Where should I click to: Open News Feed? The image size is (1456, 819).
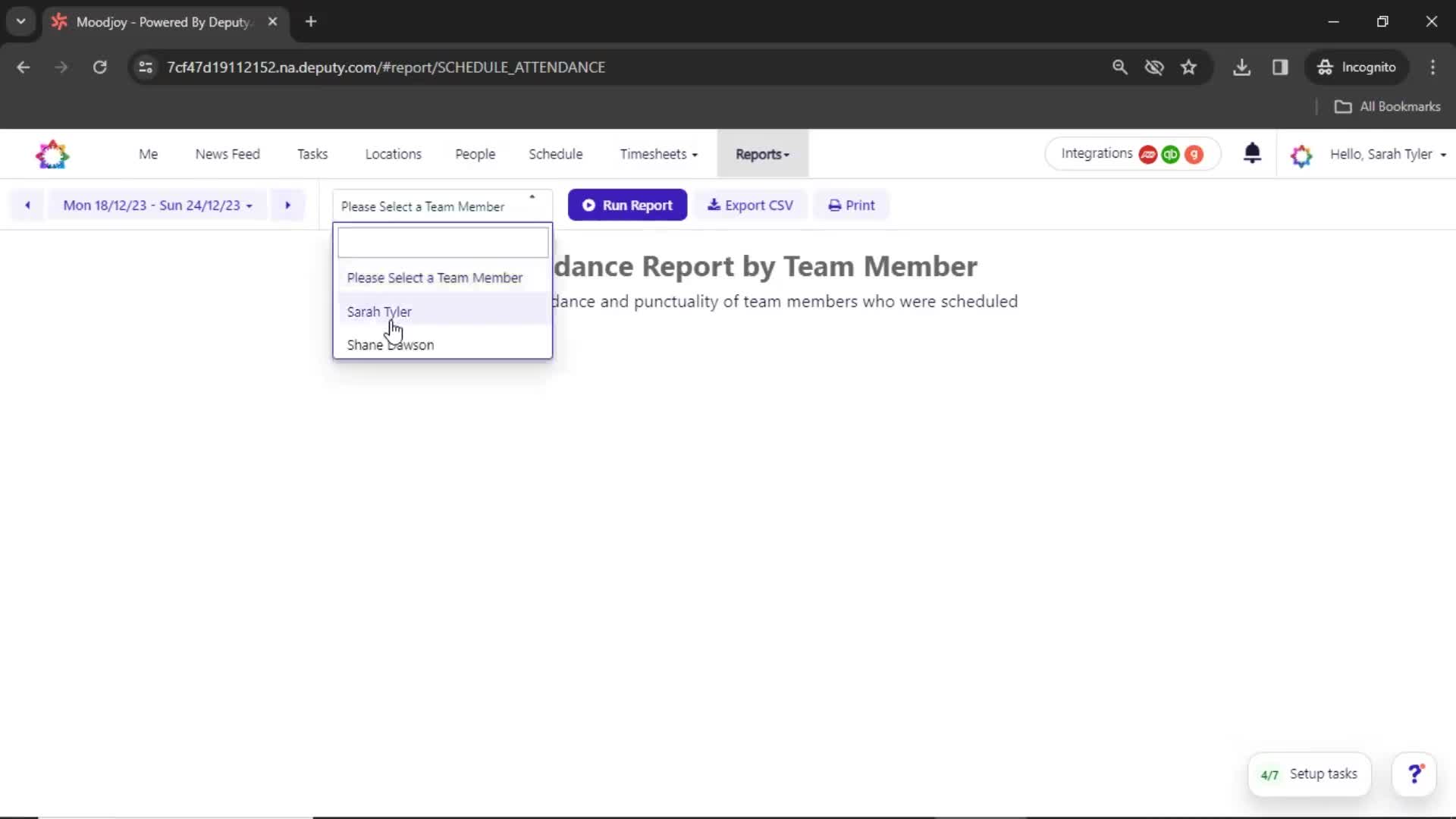pos(227,154)
